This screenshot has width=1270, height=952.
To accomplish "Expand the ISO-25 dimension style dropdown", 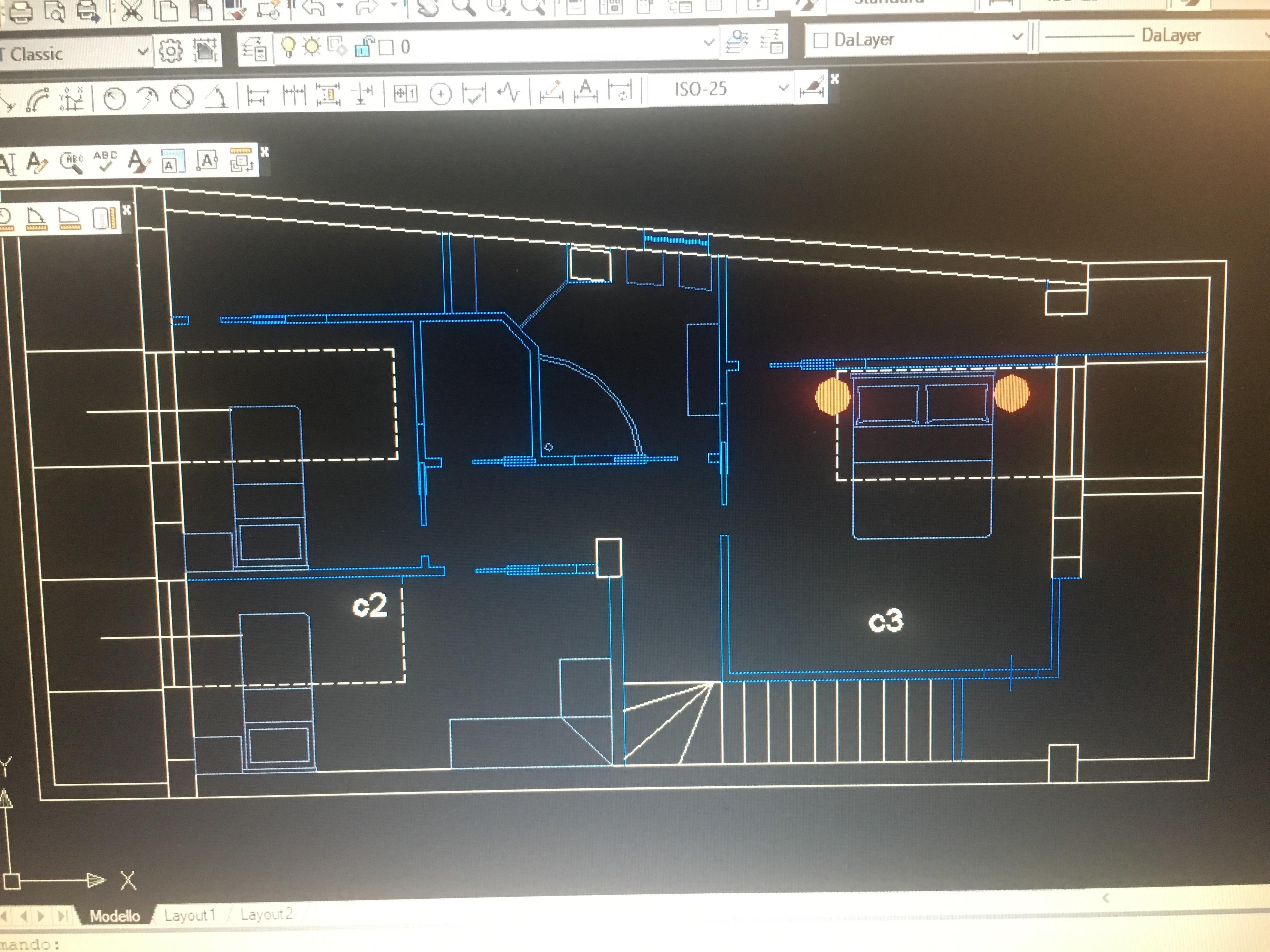I will [x=783, y=88].
